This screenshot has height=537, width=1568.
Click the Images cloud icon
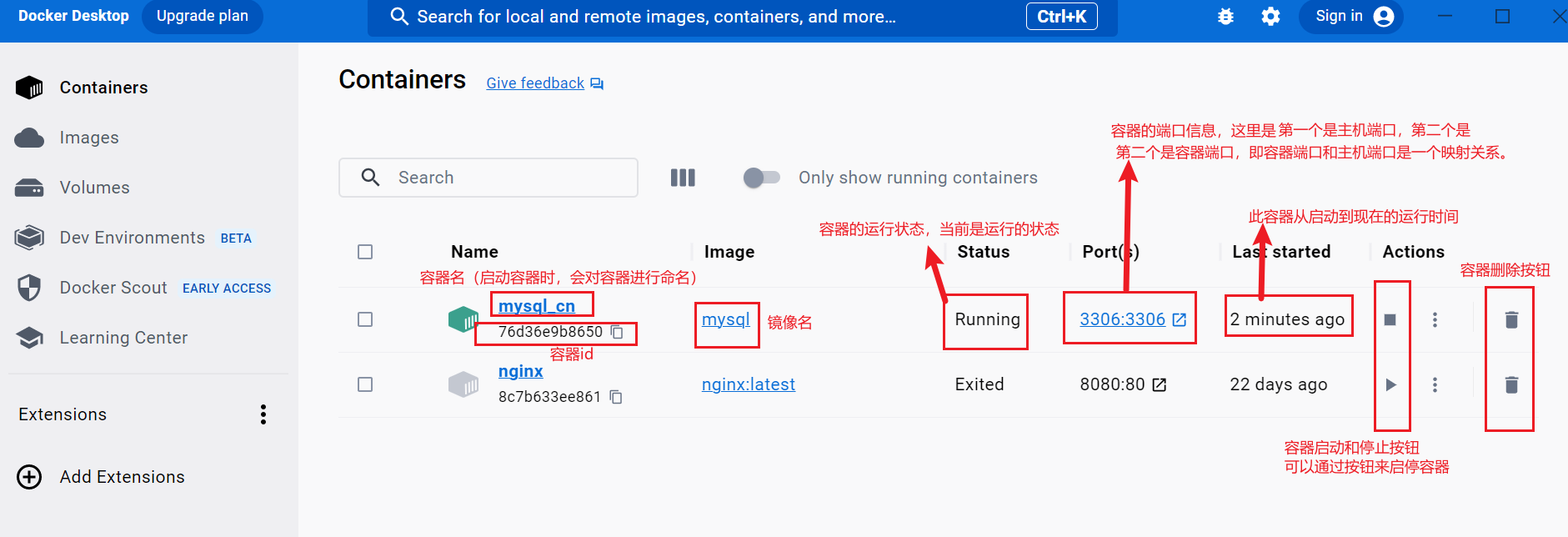coord(29,138)
